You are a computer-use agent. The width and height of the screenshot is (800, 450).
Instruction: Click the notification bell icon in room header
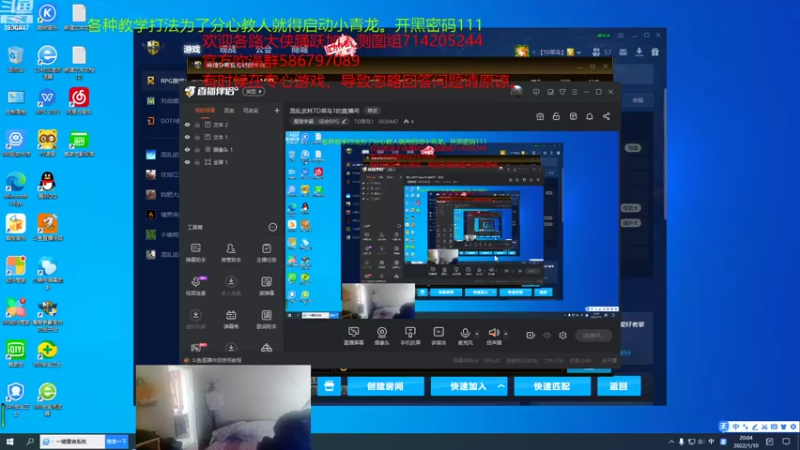click(x=589, y=116)
